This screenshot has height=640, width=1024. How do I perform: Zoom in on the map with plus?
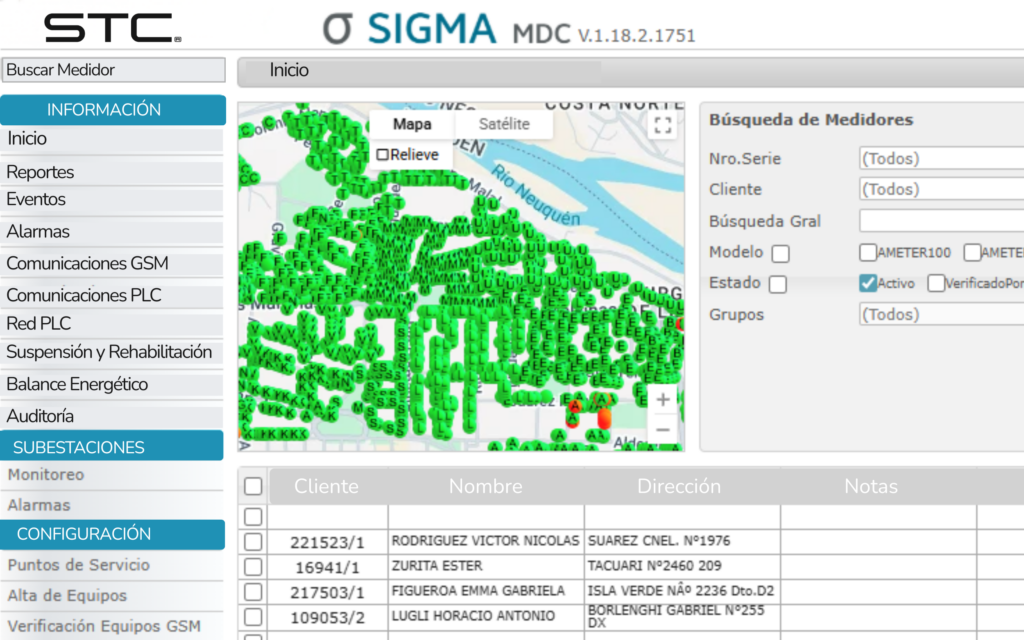(662, 399)
